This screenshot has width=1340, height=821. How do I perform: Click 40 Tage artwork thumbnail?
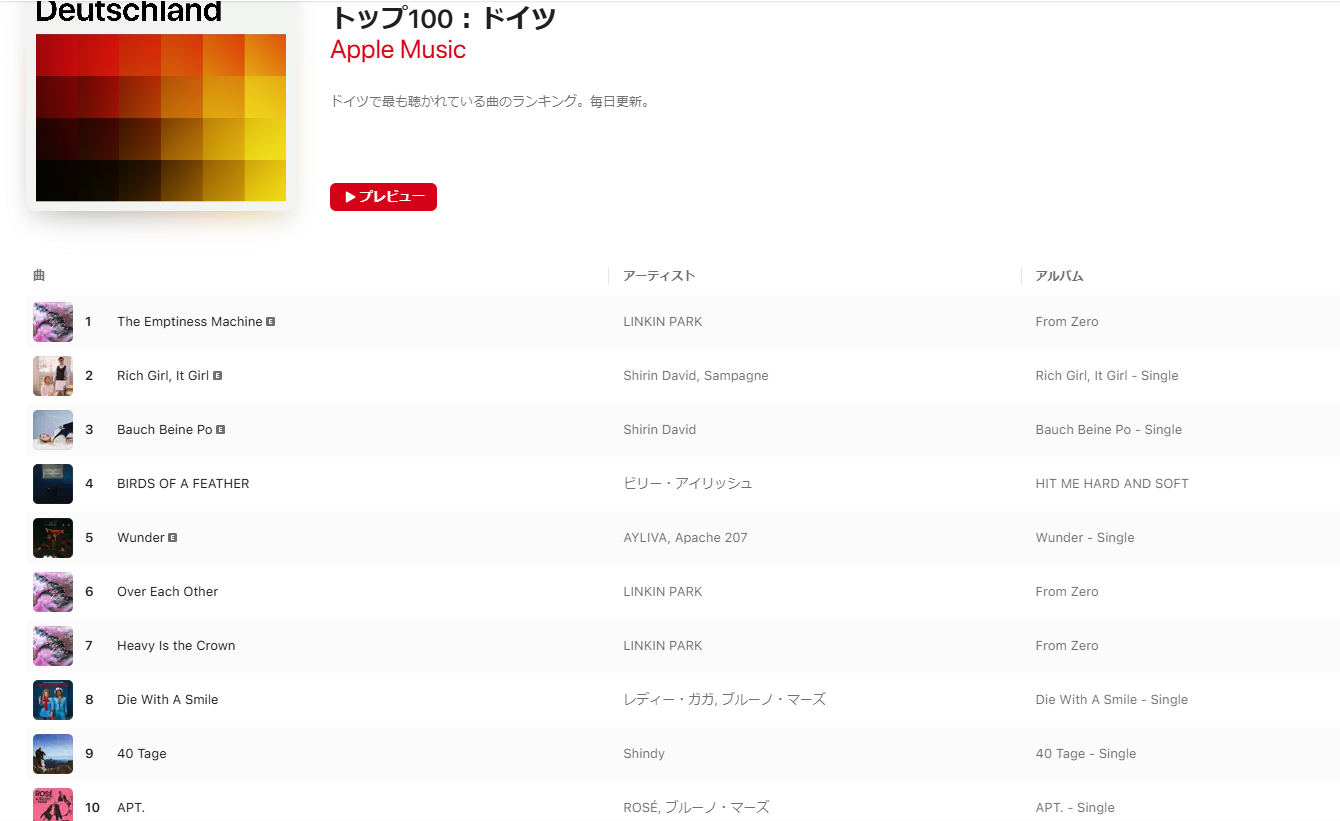(x=53, y=754)
